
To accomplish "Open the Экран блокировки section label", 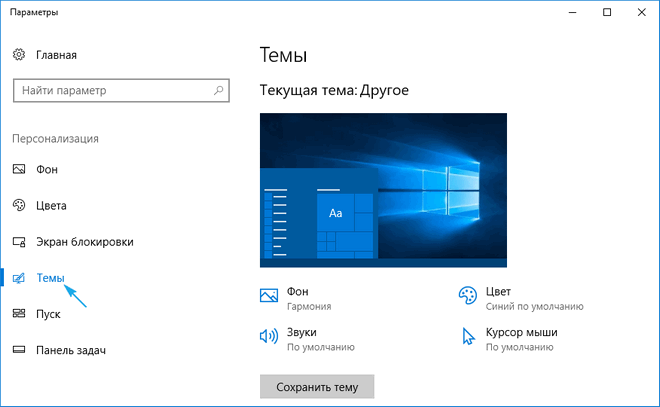I will (85, 242).
